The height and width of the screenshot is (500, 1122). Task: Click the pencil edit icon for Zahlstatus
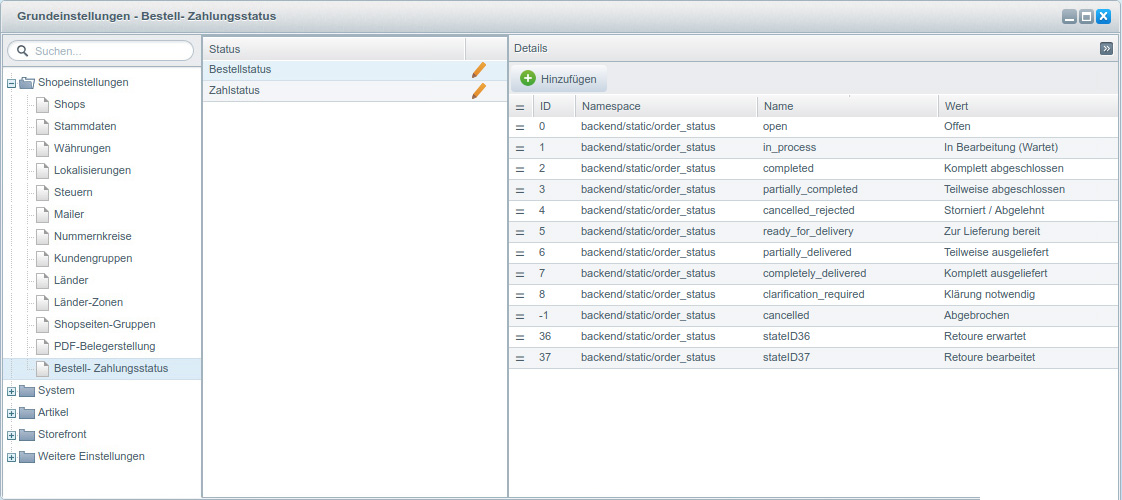pos(478,91)
